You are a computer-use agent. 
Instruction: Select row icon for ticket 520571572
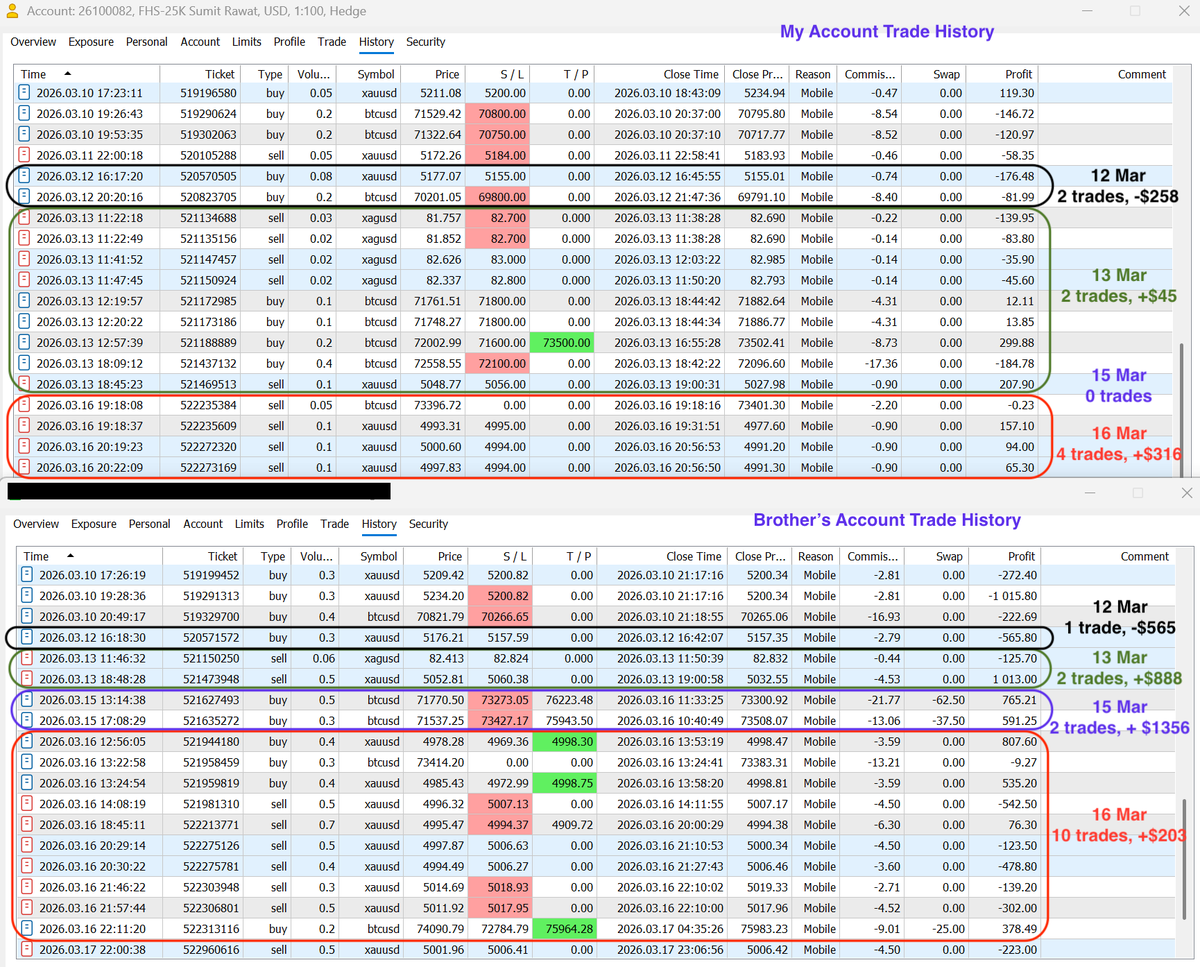(x=28, y=637)
